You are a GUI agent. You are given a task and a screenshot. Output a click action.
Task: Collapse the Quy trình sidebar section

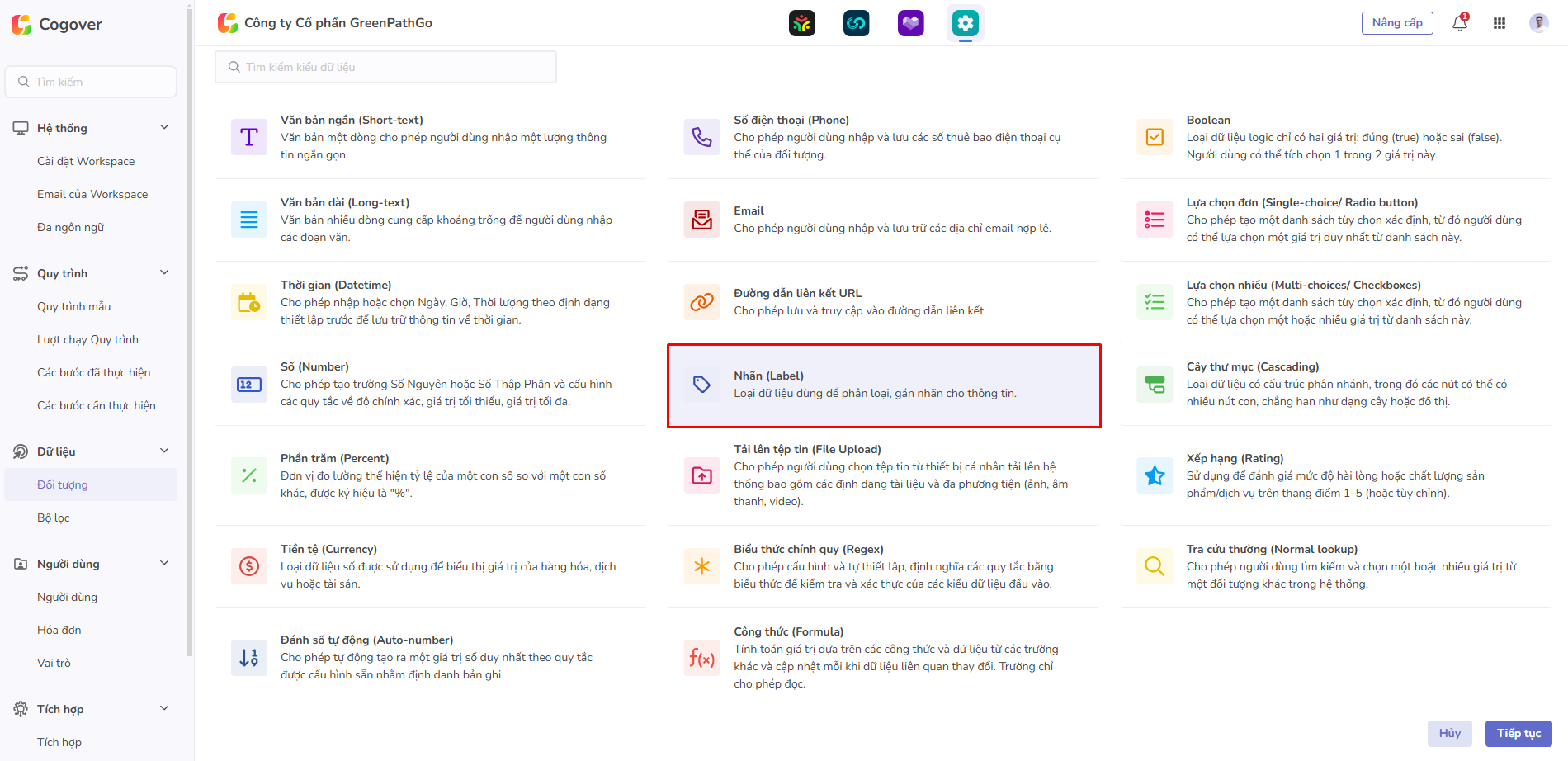pos(164,272)
